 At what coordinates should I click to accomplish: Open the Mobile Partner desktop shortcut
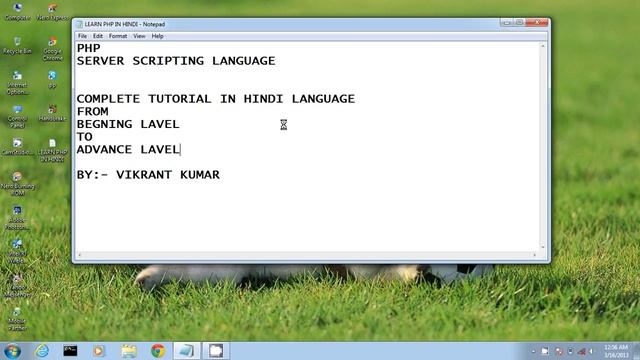(17, 319)
